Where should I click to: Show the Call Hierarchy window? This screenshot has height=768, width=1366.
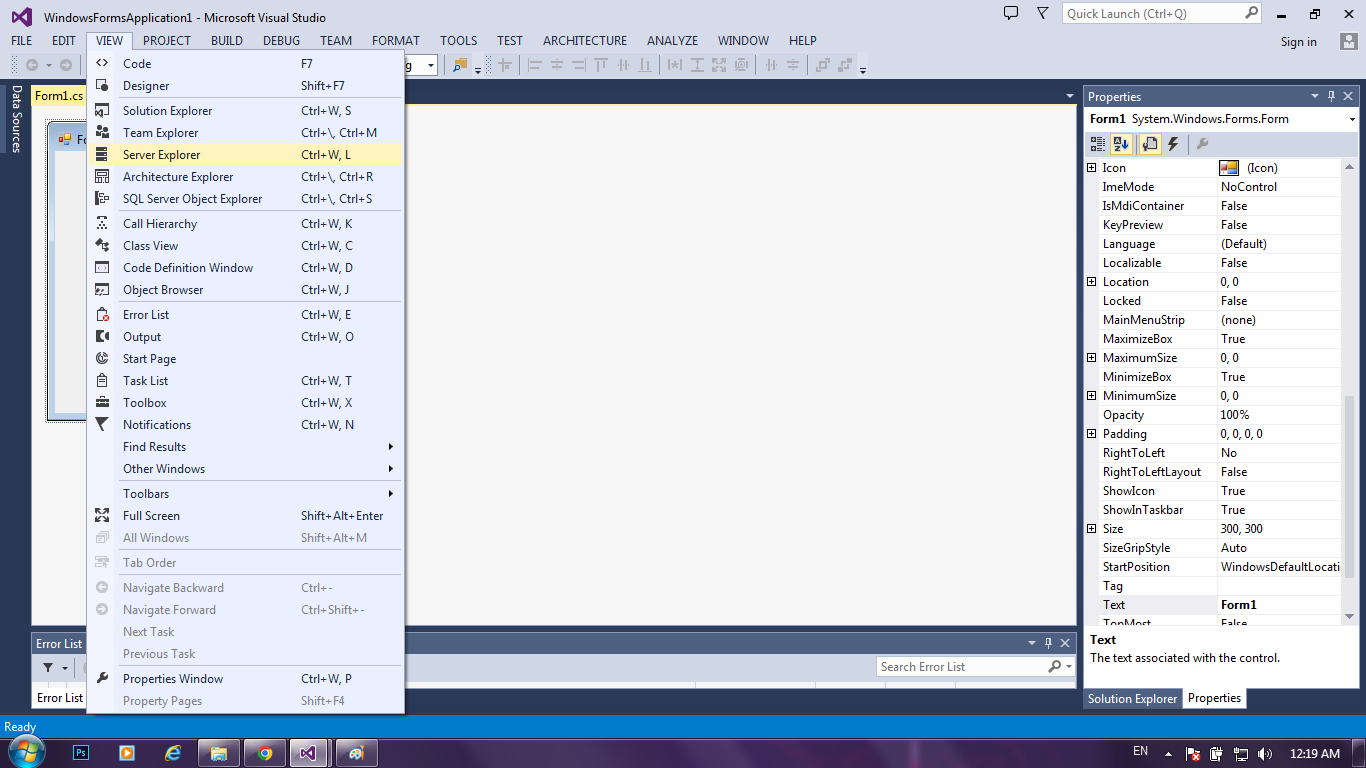(245, 224)
